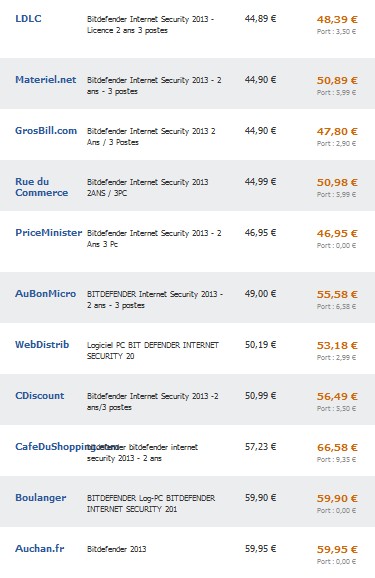Open the Auchan.fr merchant link
The width and height of the screenshot is (375, 578).
pos(39,549)
